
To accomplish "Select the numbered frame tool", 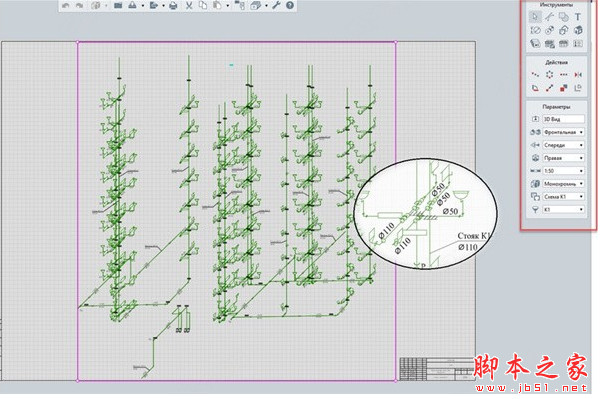I will tap(578, 44).
